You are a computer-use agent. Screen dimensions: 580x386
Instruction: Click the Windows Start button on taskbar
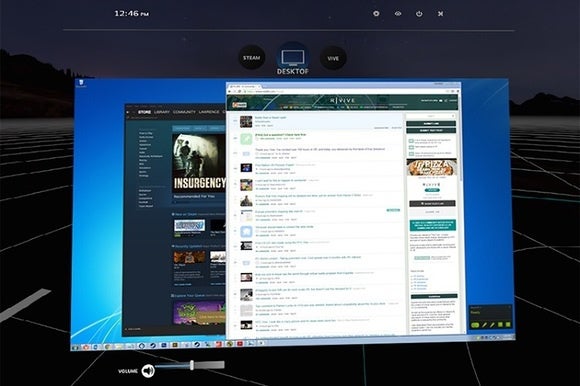[x=75, y=347]
